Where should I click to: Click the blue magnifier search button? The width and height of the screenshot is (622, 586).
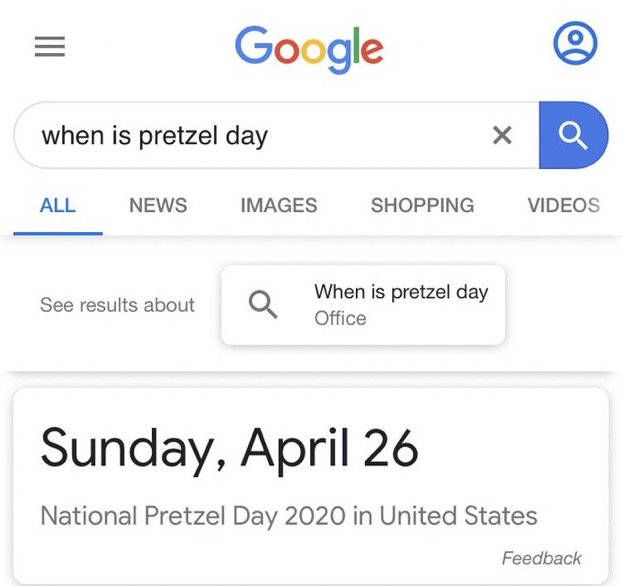click(573, 135)
